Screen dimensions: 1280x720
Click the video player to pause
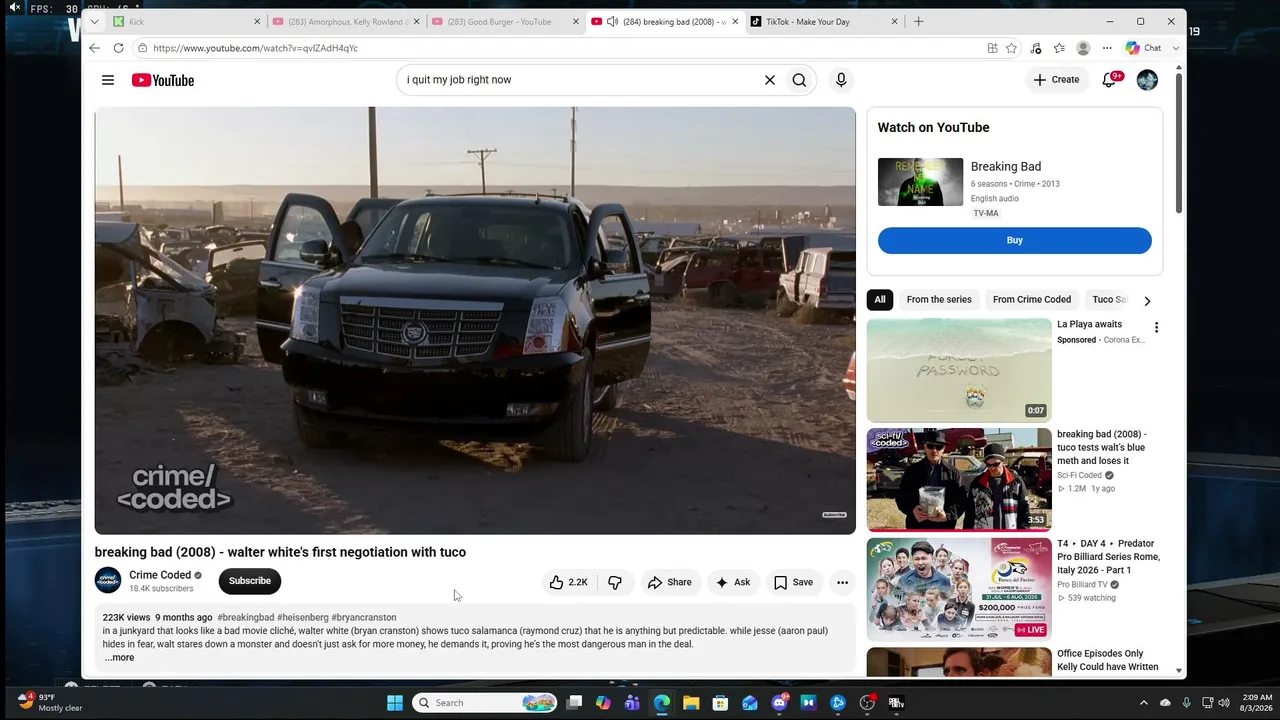coord(475,320)
